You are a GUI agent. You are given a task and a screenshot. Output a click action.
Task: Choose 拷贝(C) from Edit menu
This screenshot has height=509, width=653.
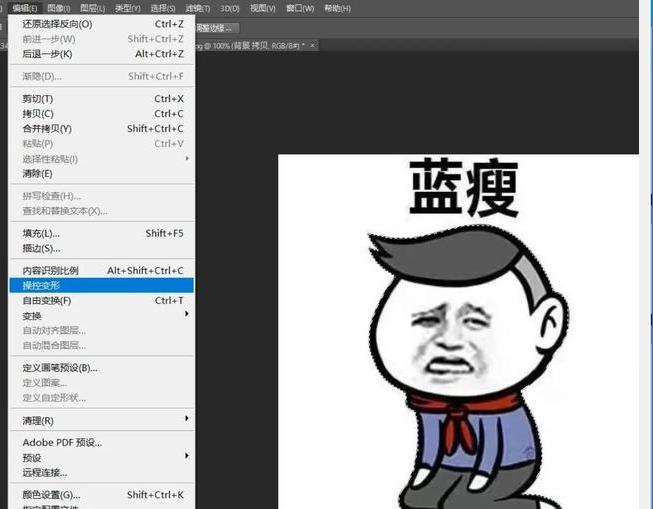[102, 114]
